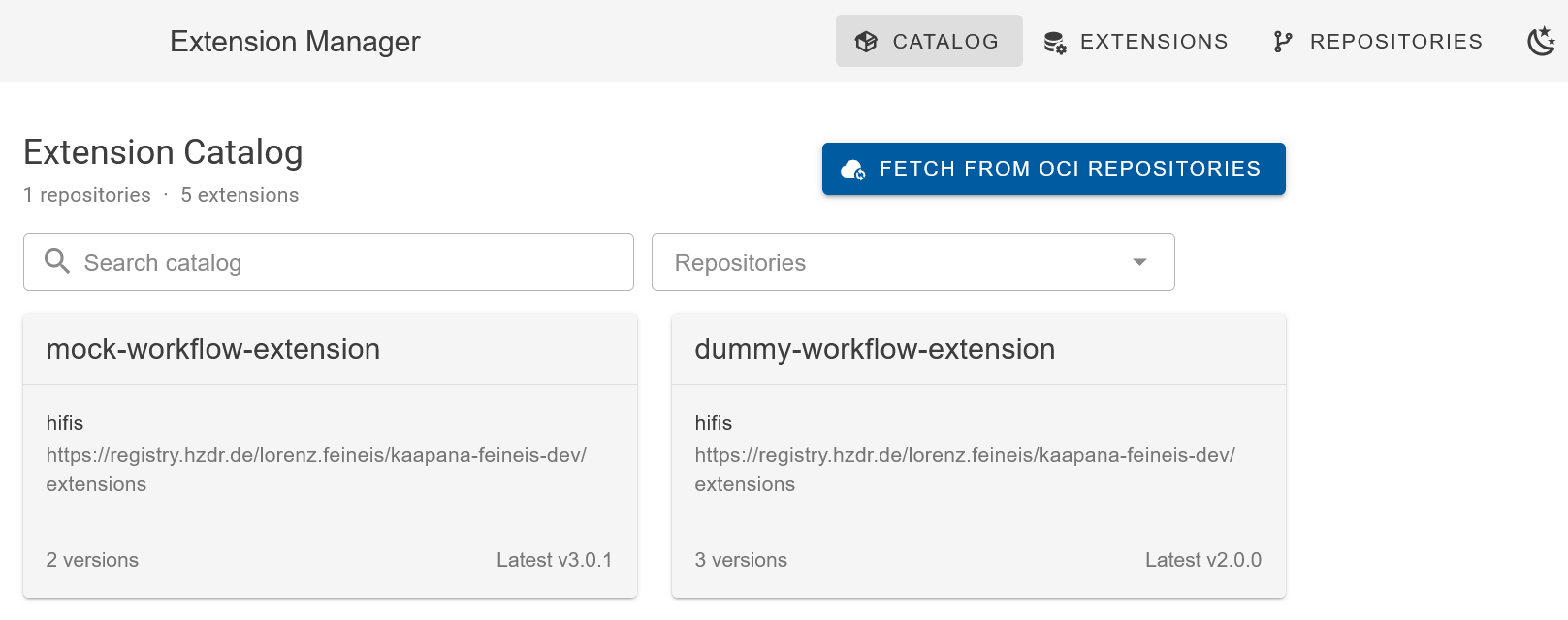Screen dimensions: 1568x620
Task: Click '3 versions' on dummy-workflow-extension card
Action: [x=741, y=560]
